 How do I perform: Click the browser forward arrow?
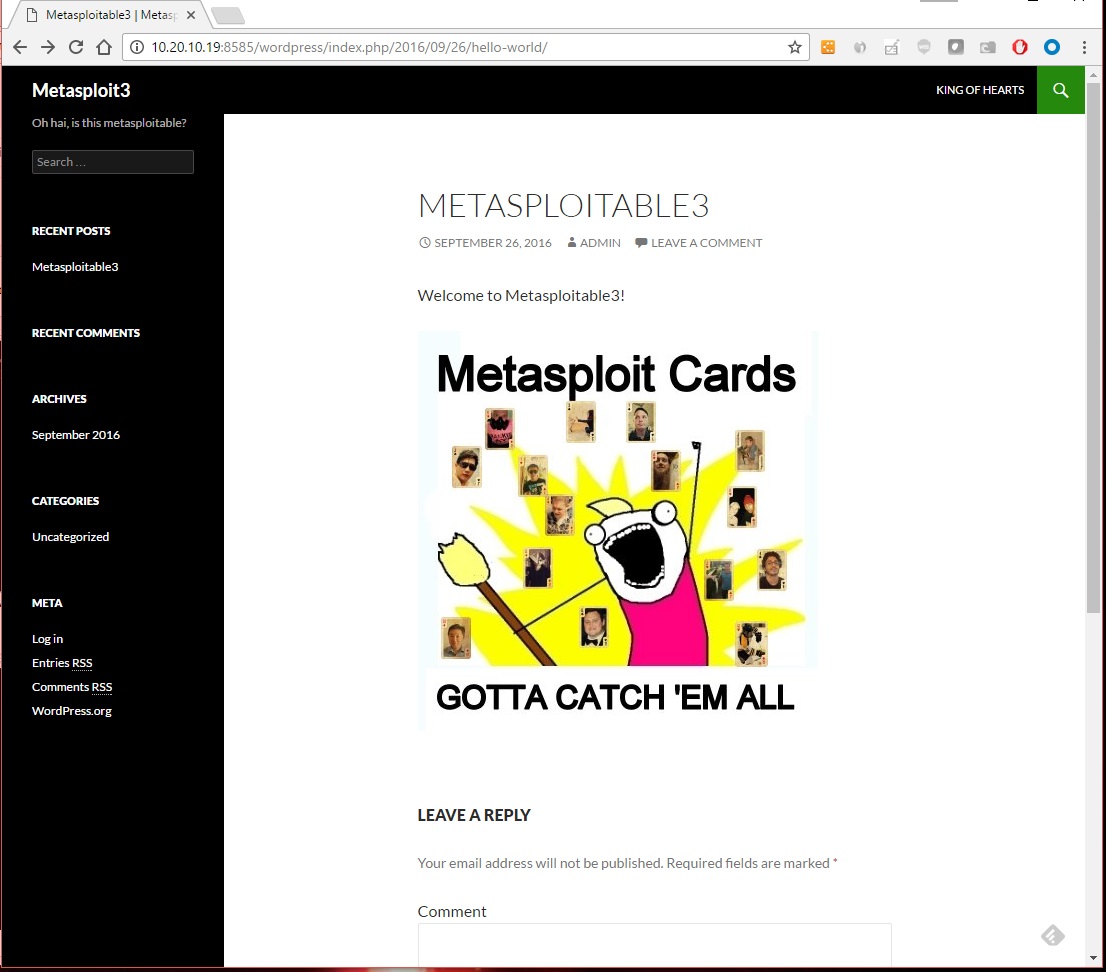coord(48,47)
